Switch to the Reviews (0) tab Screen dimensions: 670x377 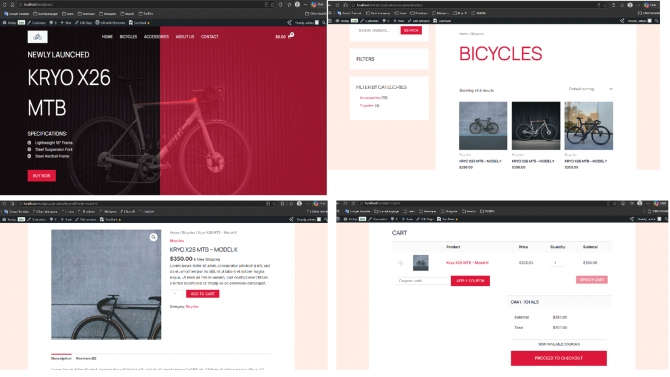coord(86,358)
